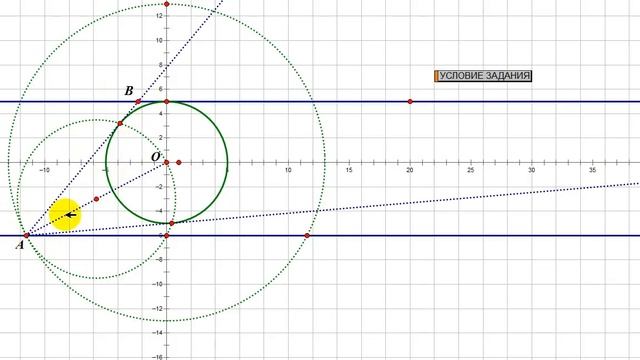Screen dimensions: 640x360
Task: Click the red point at top of solid green circle
Action: click(x=167, y=101)
